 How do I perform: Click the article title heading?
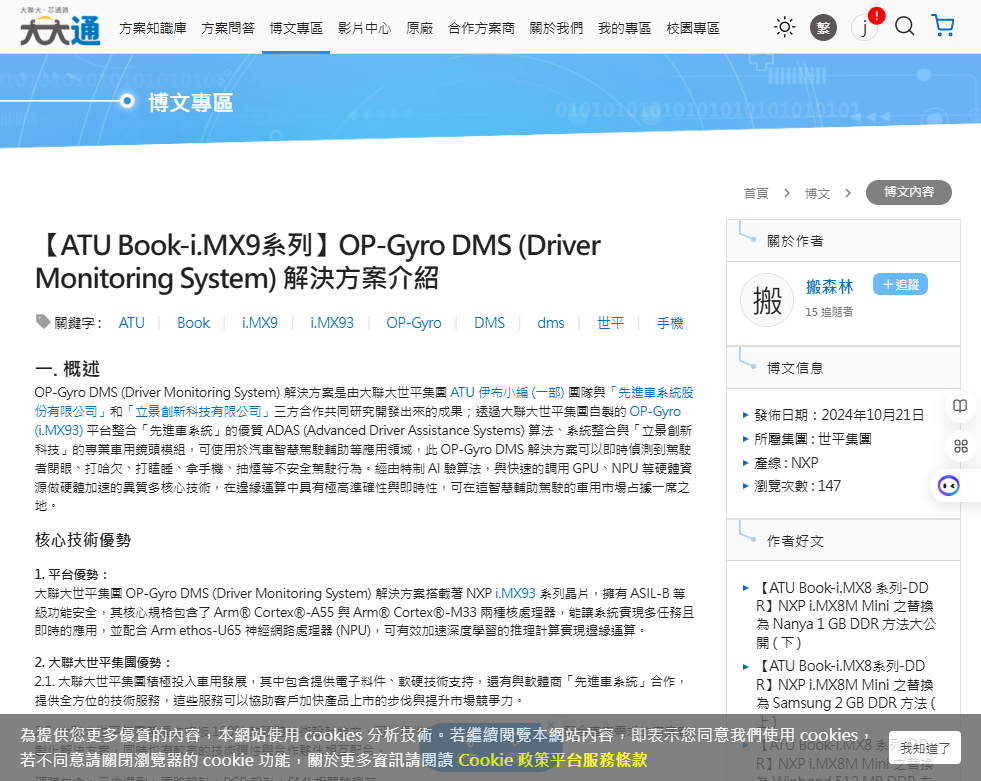coord(318,262)
